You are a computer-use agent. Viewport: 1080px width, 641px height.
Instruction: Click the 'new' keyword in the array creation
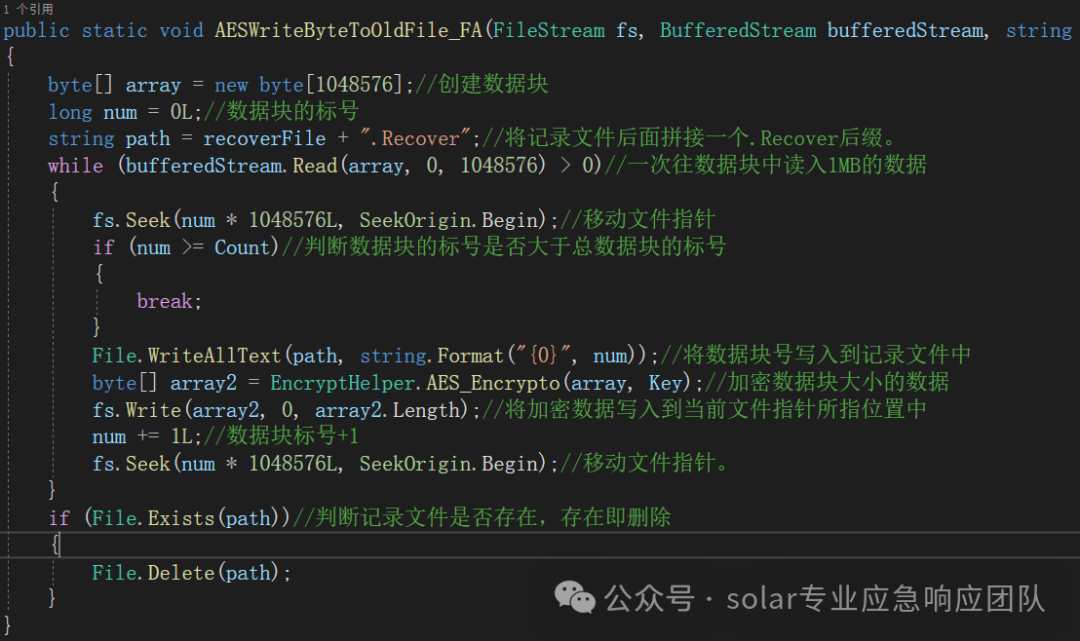click(231, 85)
